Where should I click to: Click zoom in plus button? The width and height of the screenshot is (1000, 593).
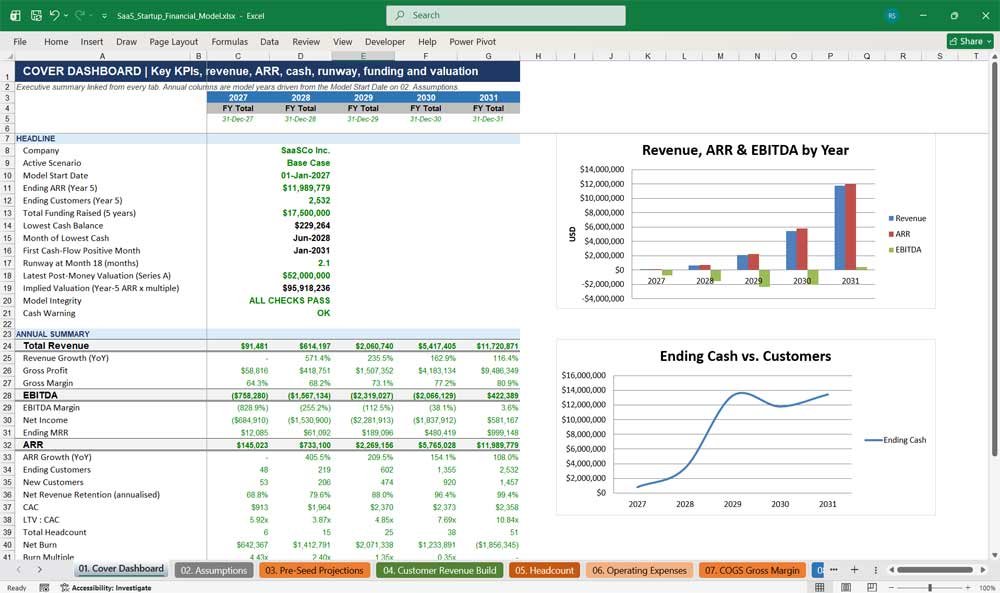967,587
